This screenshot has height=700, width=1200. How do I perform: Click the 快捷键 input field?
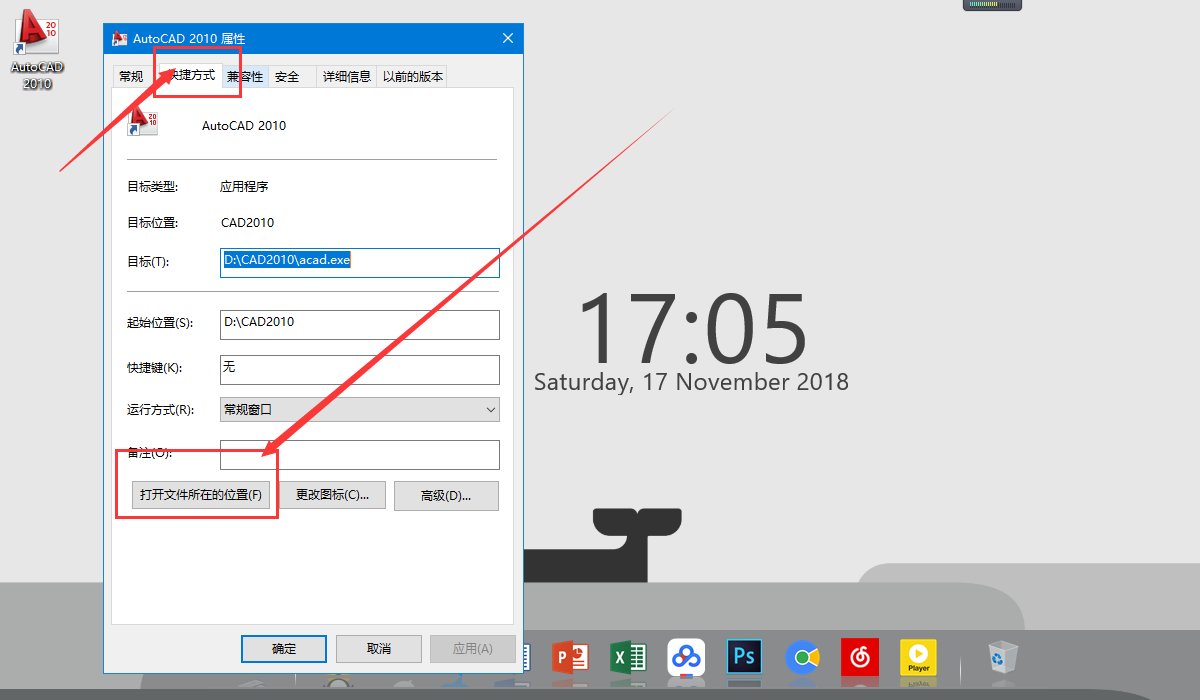coord(359,369)
